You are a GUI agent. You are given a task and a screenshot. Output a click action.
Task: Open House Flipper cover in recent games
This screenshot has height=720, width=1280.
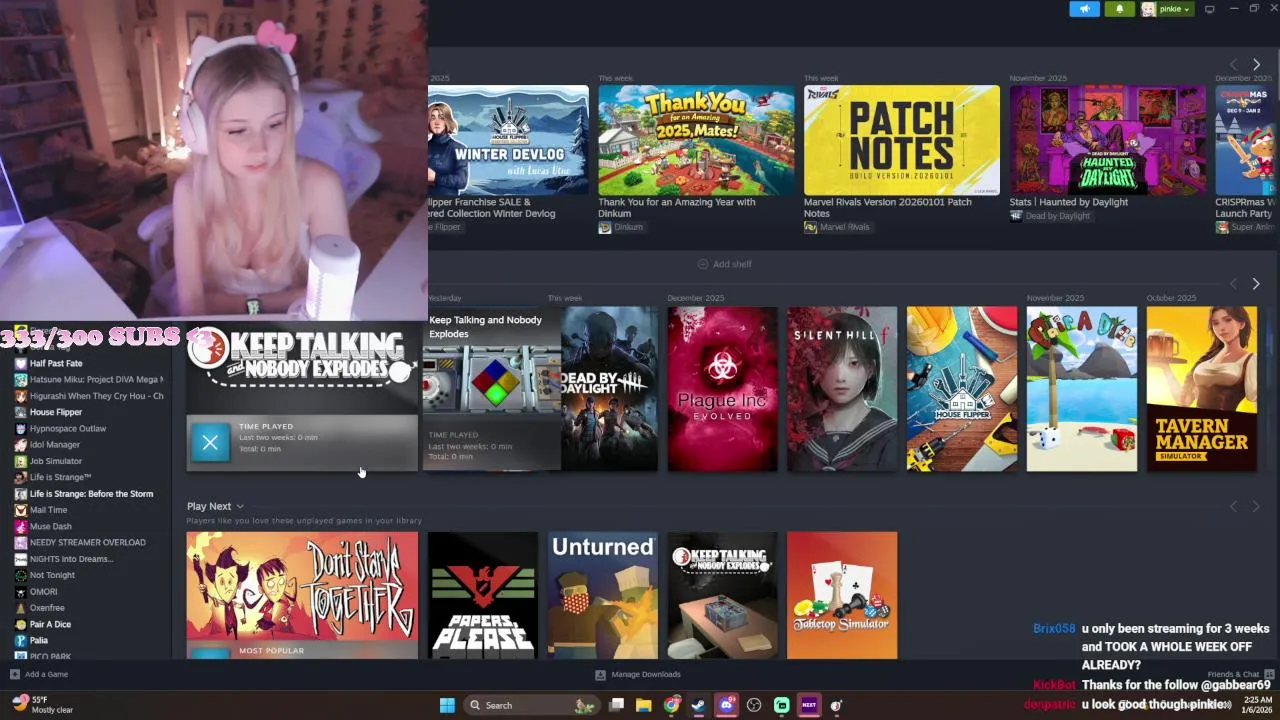962,389
